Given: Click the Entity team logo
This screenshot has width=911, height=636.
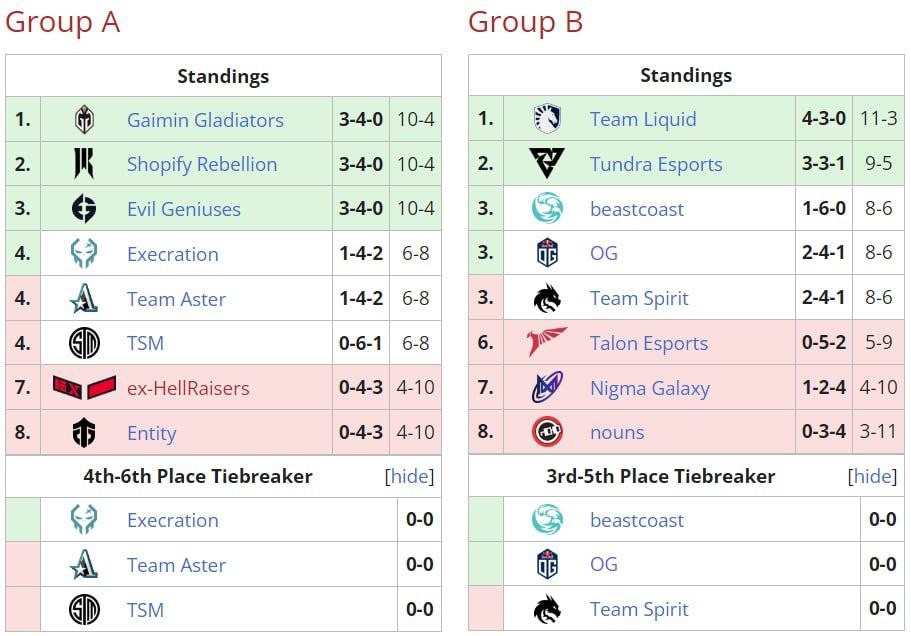Looking at the screenshot, I should click(x=84, y=433).
